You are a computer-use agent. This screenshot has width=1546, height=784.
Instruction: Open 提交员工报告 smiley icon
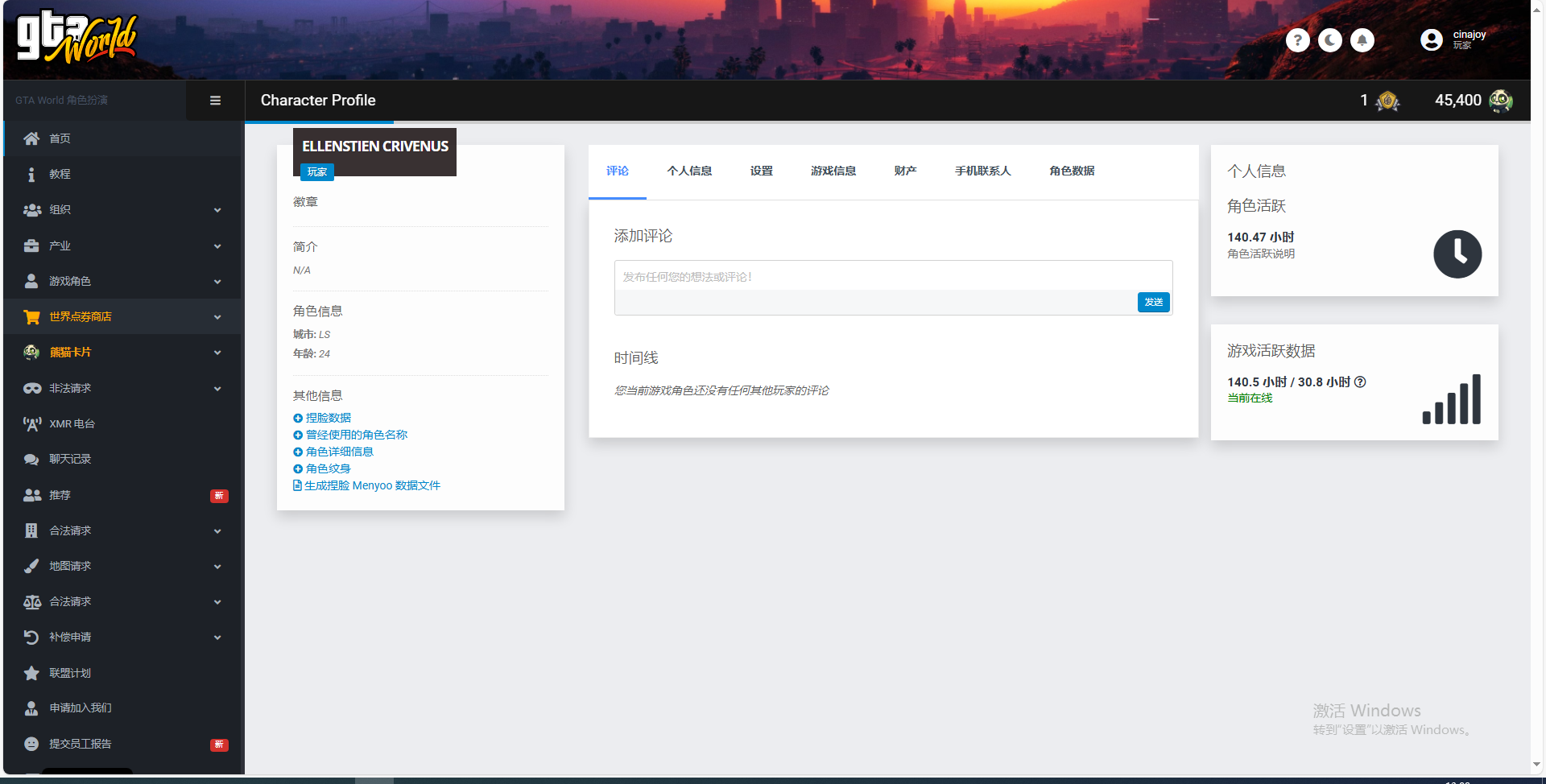[x=31, y=744]
